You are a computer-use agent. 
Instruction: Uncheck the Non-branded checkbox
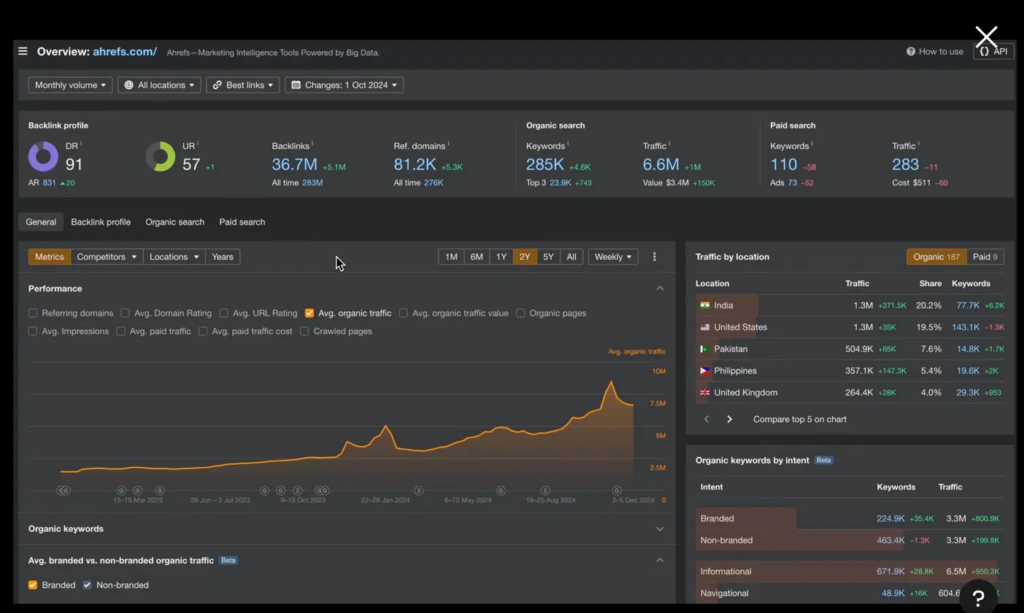[x=87, y=585]
